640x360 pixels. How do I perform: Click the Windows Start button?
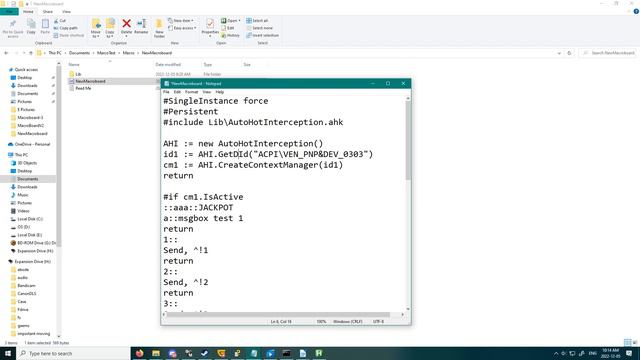(7, 353)
